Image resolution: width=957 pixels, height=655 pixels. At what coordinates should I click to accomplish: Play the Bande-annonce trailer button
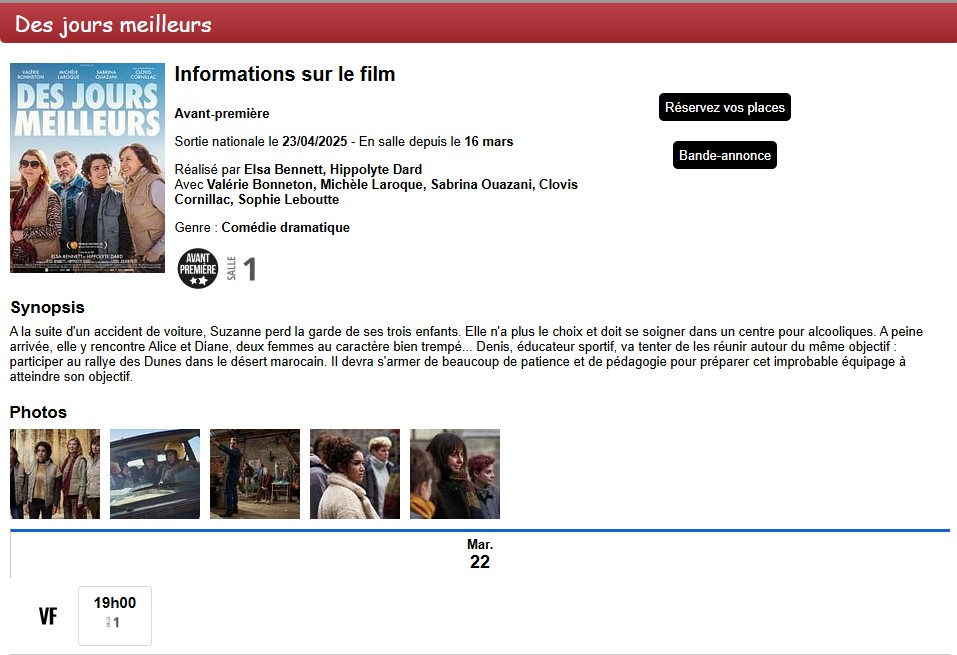724,155
